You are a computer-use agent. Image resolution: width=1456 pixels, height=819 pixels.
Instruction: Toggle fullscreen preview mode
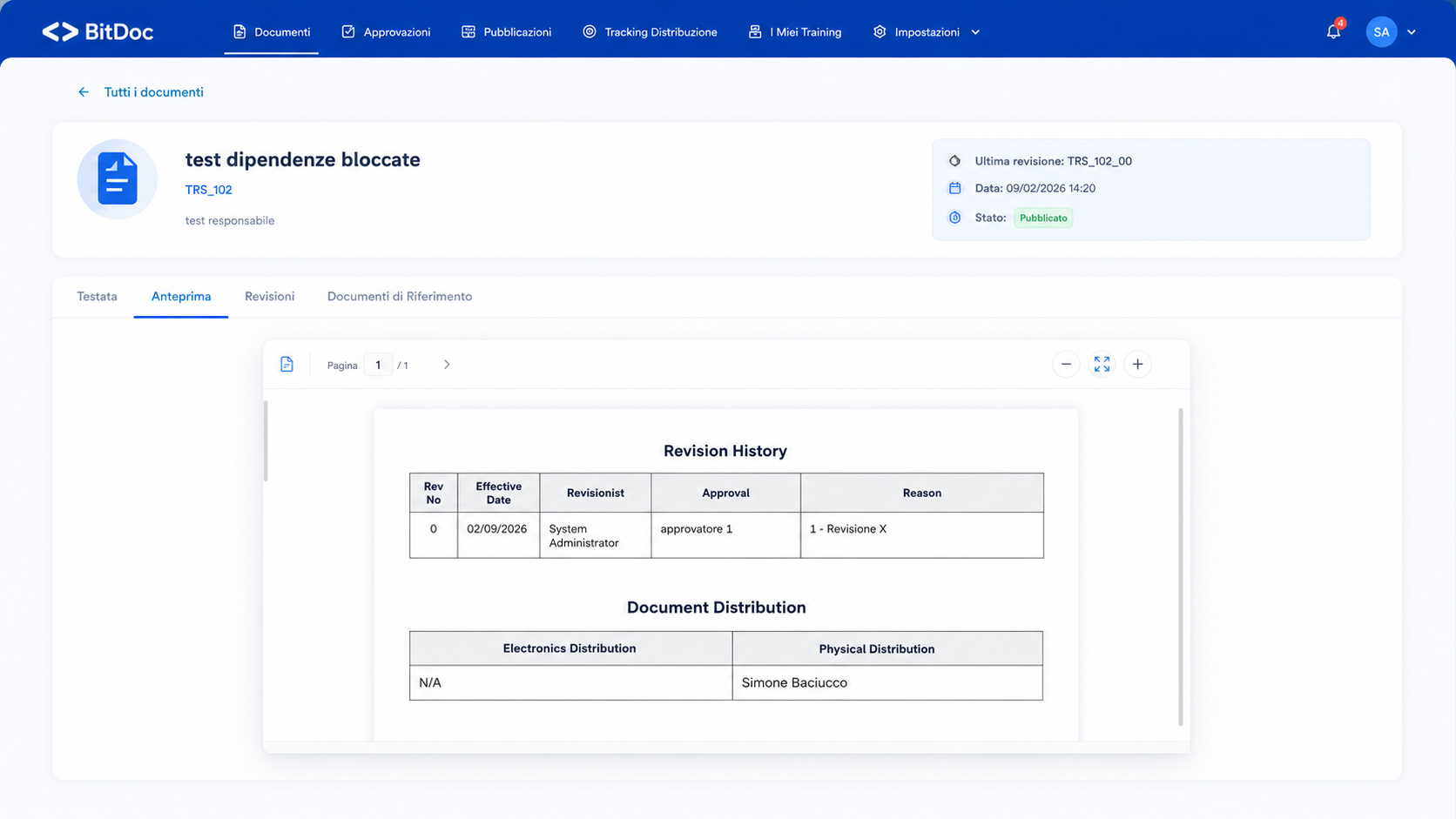pos(1102,365)
